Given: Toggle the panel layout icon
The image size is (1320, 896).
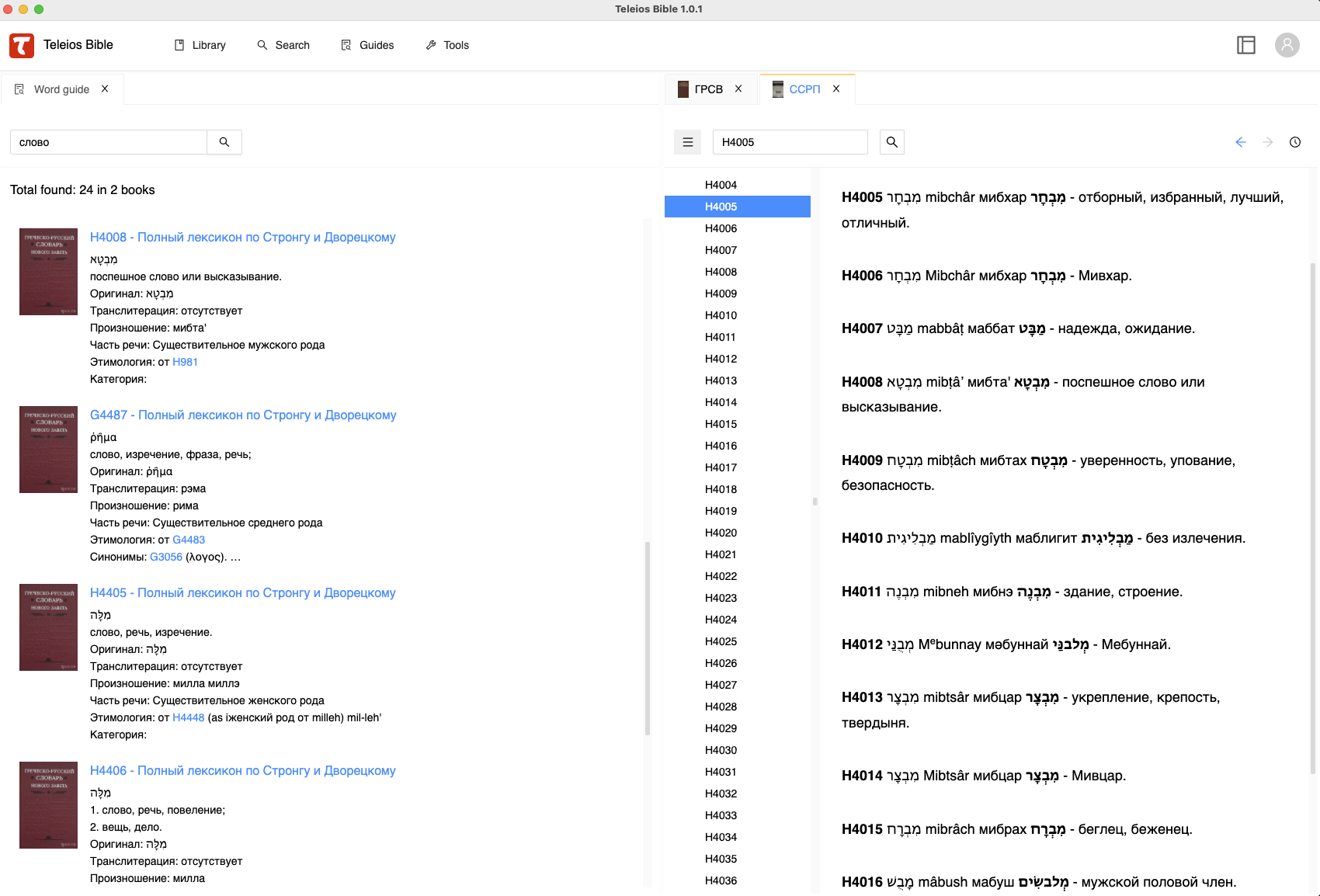Looking at the screenshot, I should point(1245,45).
